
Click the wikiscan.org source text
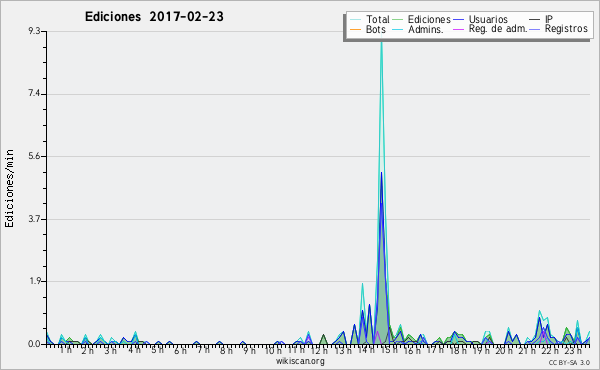click(x=300, y=361)
